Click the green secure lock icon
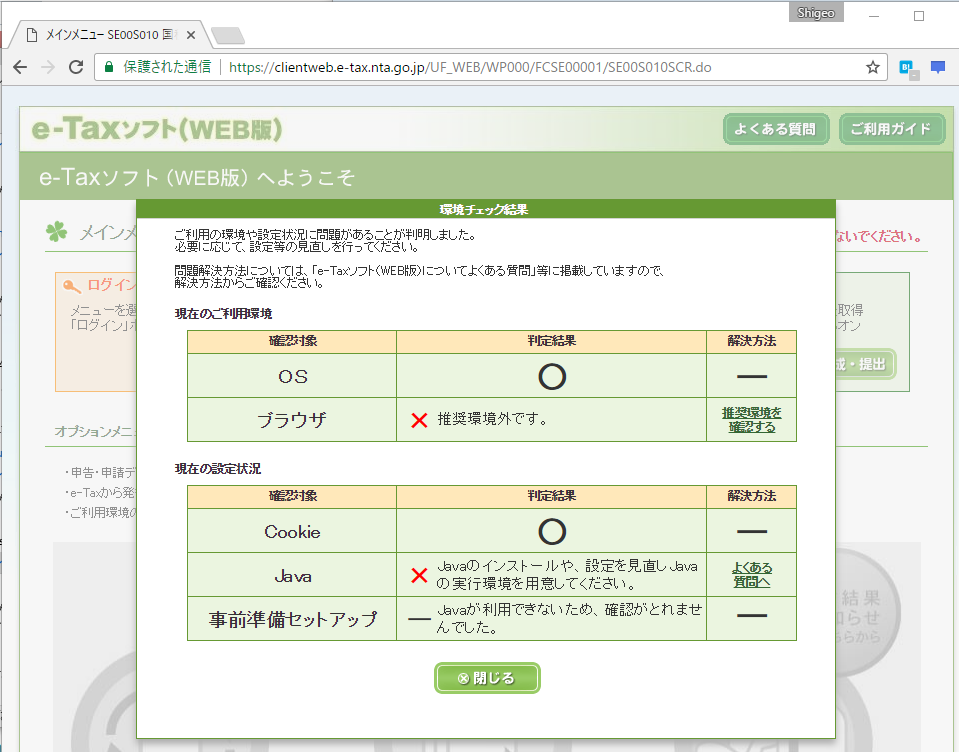 tap(109, 67)
